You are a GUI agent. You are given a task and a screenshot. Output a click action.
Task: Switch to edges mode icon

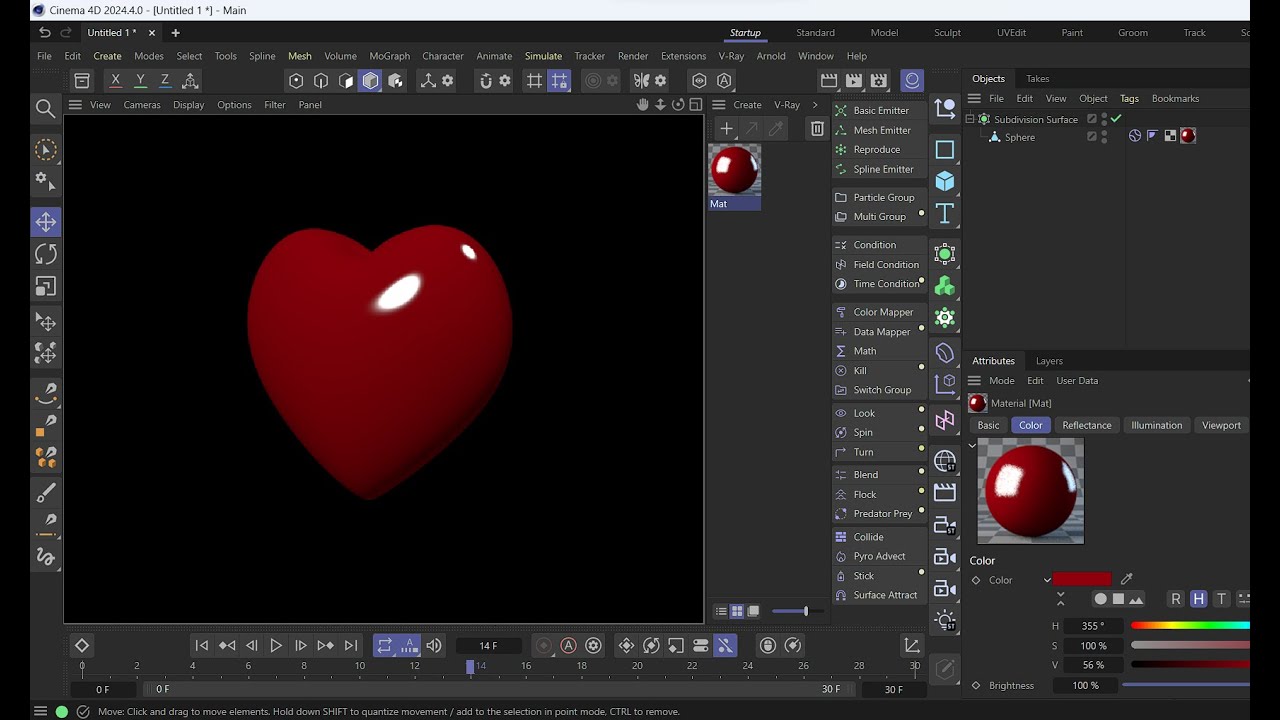click(x=321, y=81)
